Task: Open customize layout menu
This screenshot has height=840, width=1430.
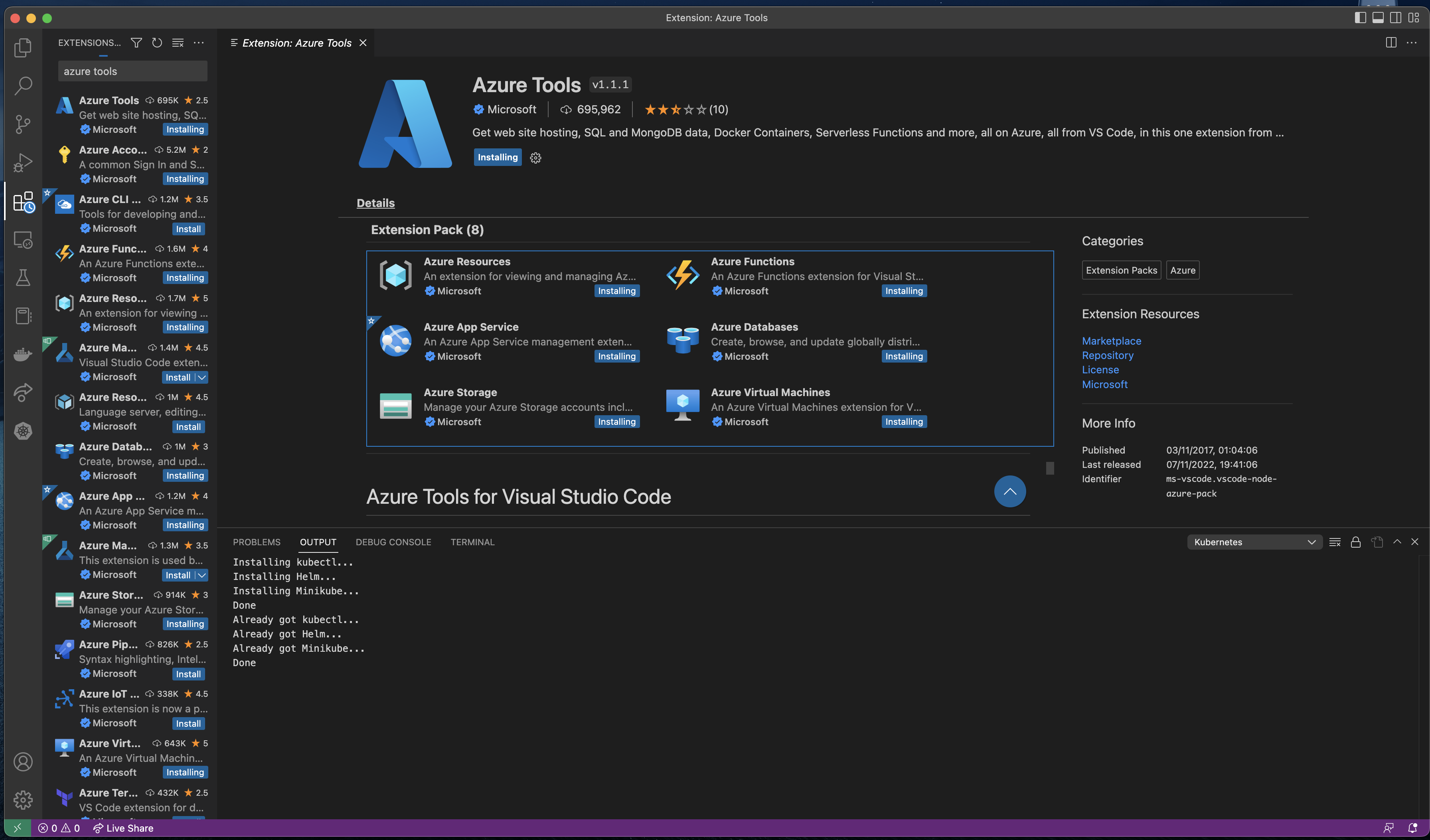Action: pos(1414,18)
